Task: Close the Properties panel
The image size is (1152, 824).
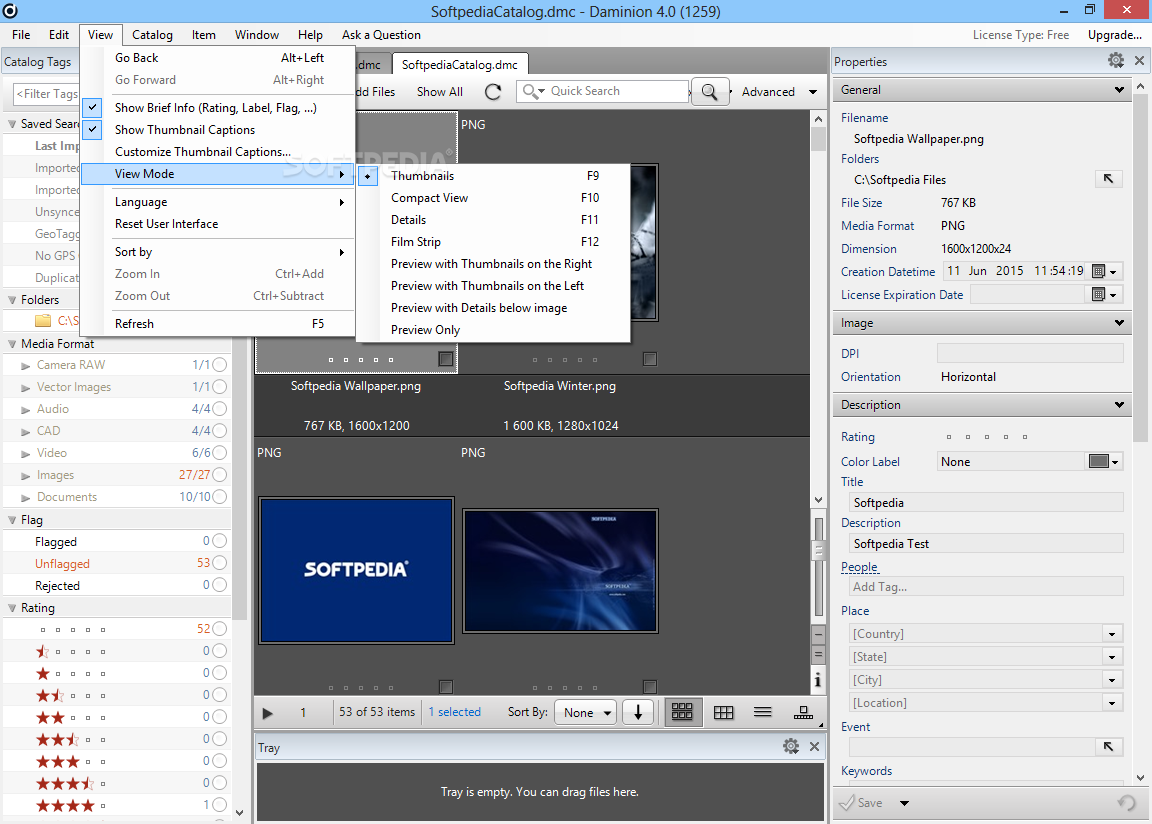Action: click(x=1140, y=61)
